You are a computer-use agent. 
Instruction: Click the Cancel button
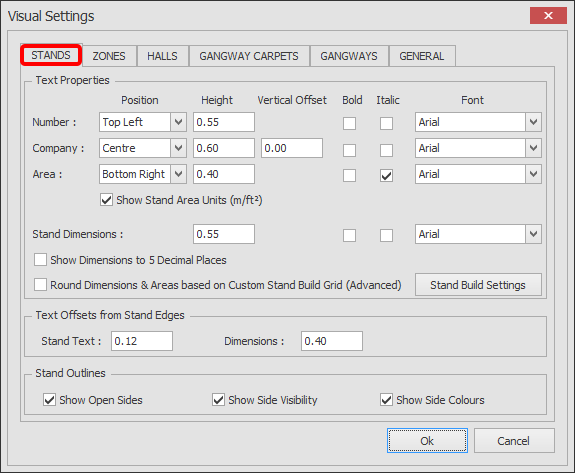tap(514, 440)
